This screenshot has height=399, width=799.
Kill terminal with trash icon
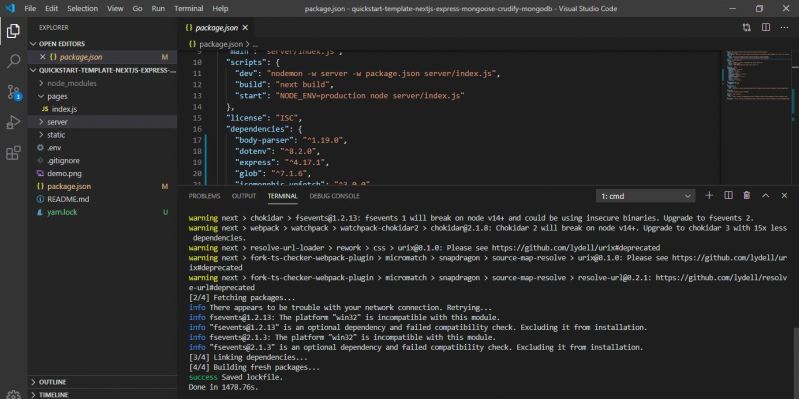click(747, 196)
